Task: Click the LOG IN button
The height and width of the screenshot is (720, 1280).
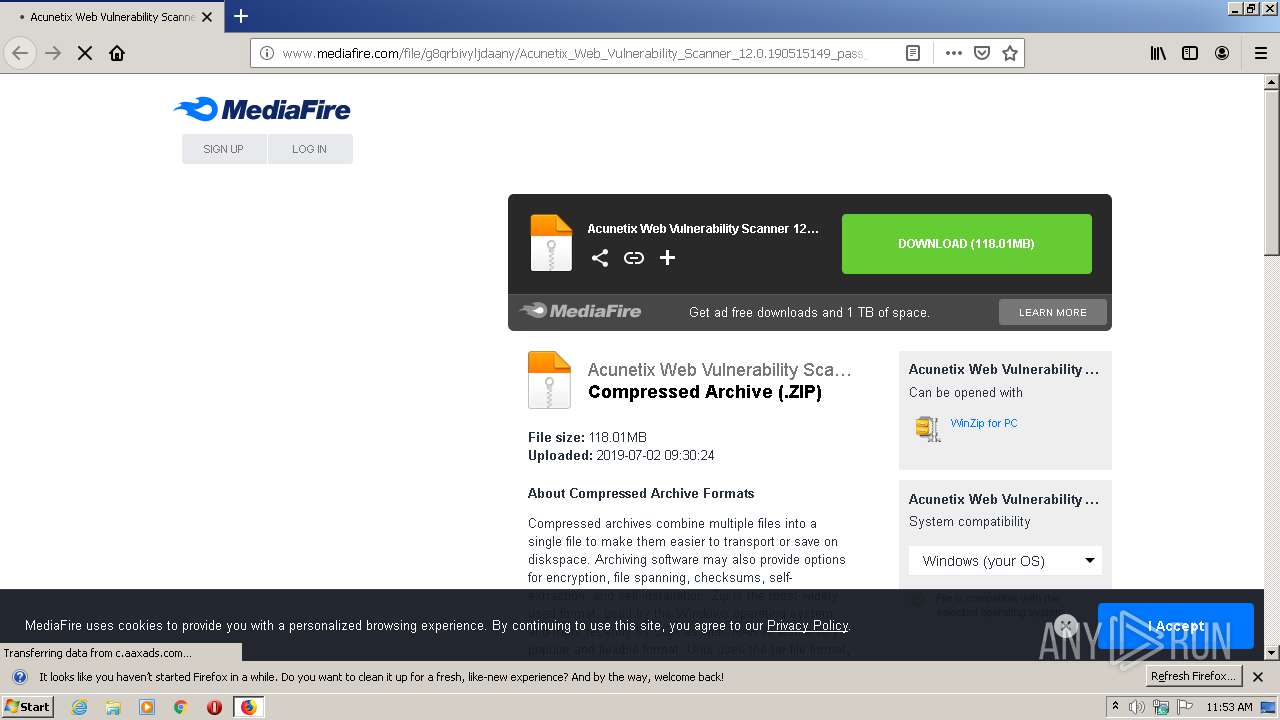Action: click(x=310, y=149)
